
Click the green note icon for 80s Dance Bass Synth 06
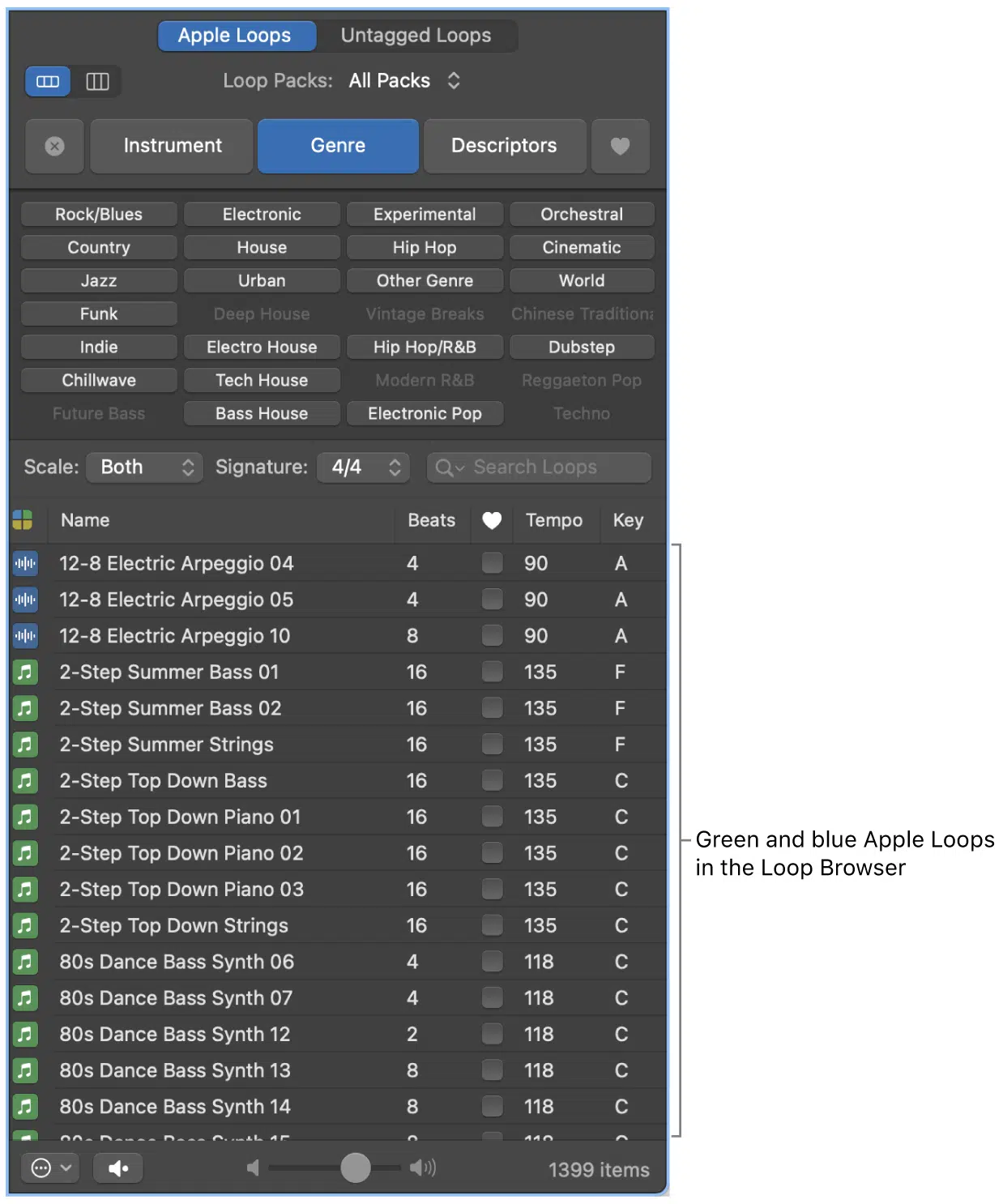(x=25, y=962)
